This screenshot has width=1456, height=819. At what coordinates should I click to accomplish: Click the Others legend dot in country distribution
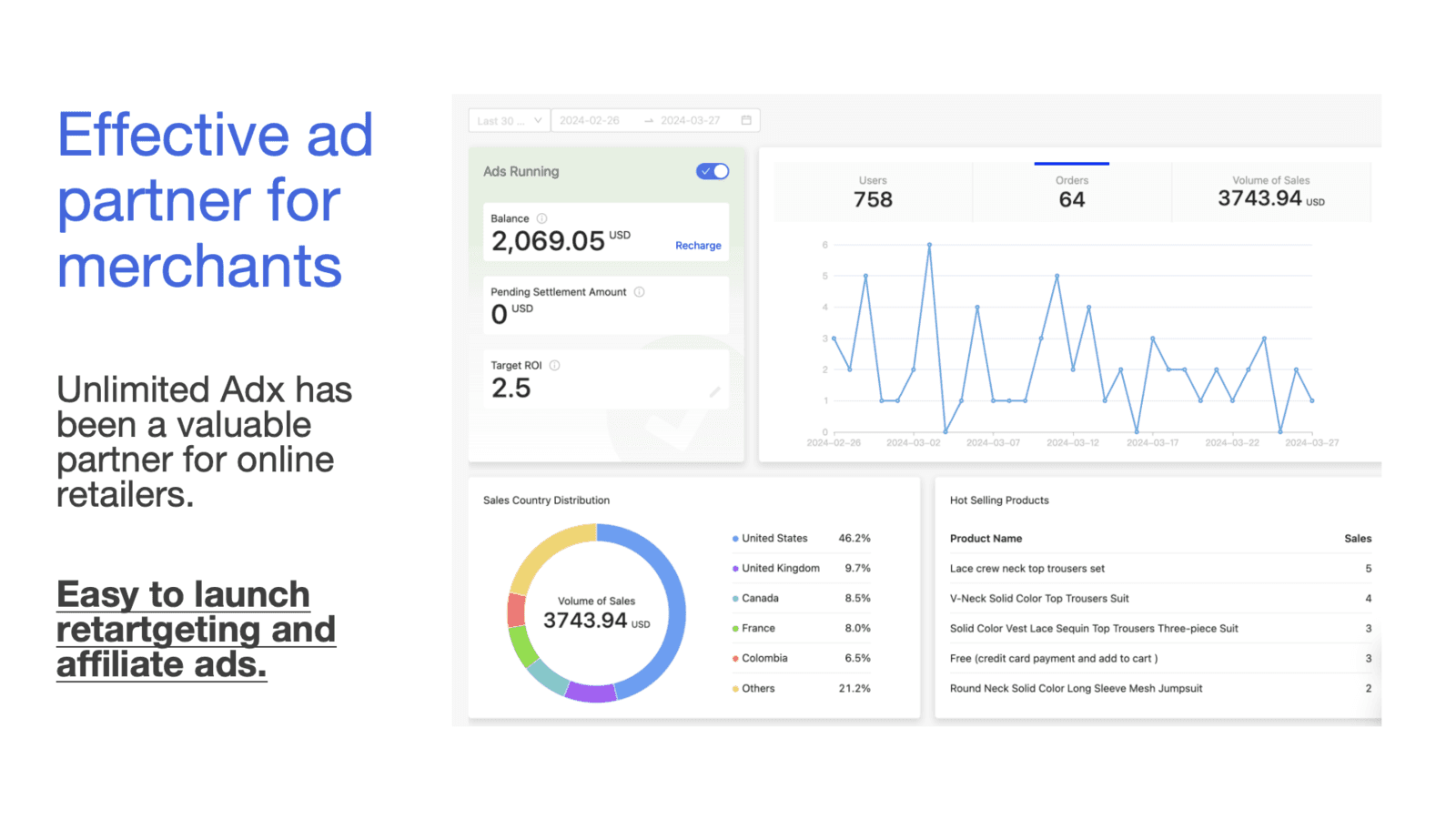coord(735,688)
